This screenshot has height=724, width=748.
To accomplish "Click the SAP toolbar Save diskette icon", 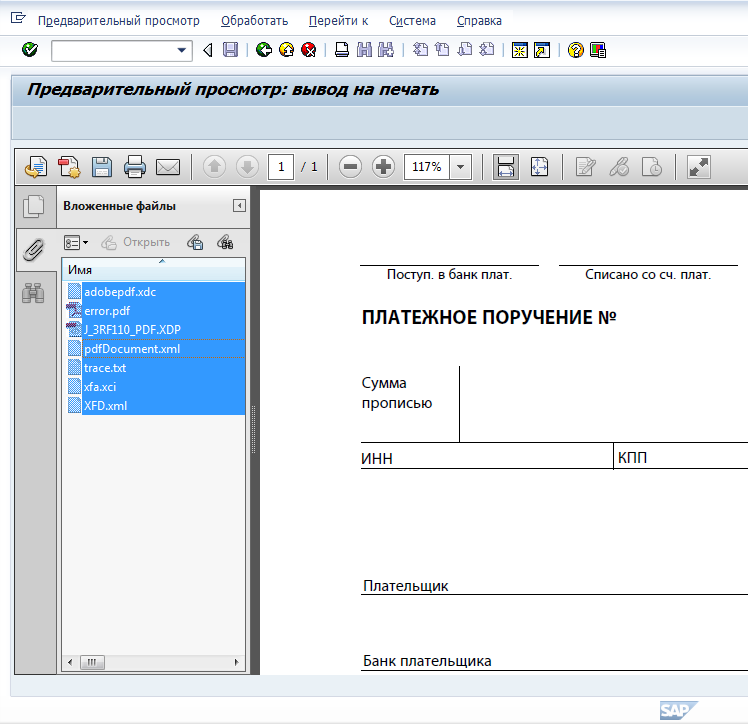I will tap(230, 50).
